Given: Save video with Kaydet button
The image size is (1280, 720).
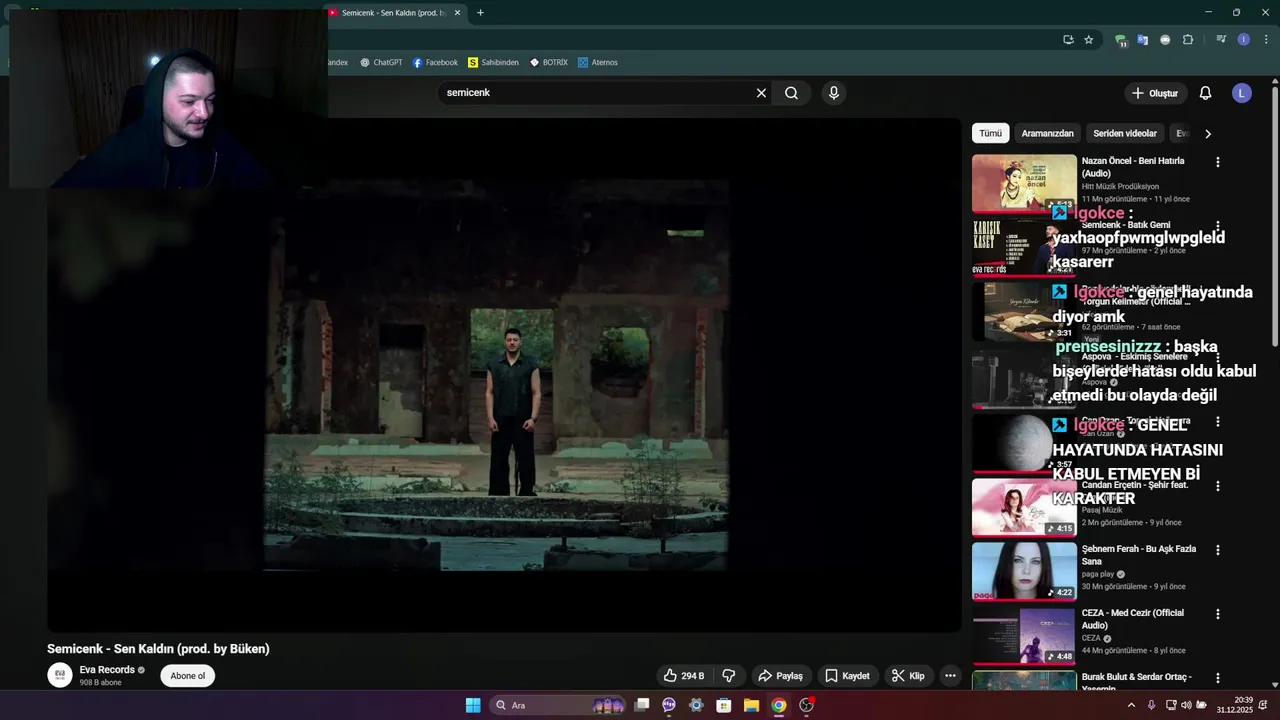Looking at the screenshot, I should 847,676.
